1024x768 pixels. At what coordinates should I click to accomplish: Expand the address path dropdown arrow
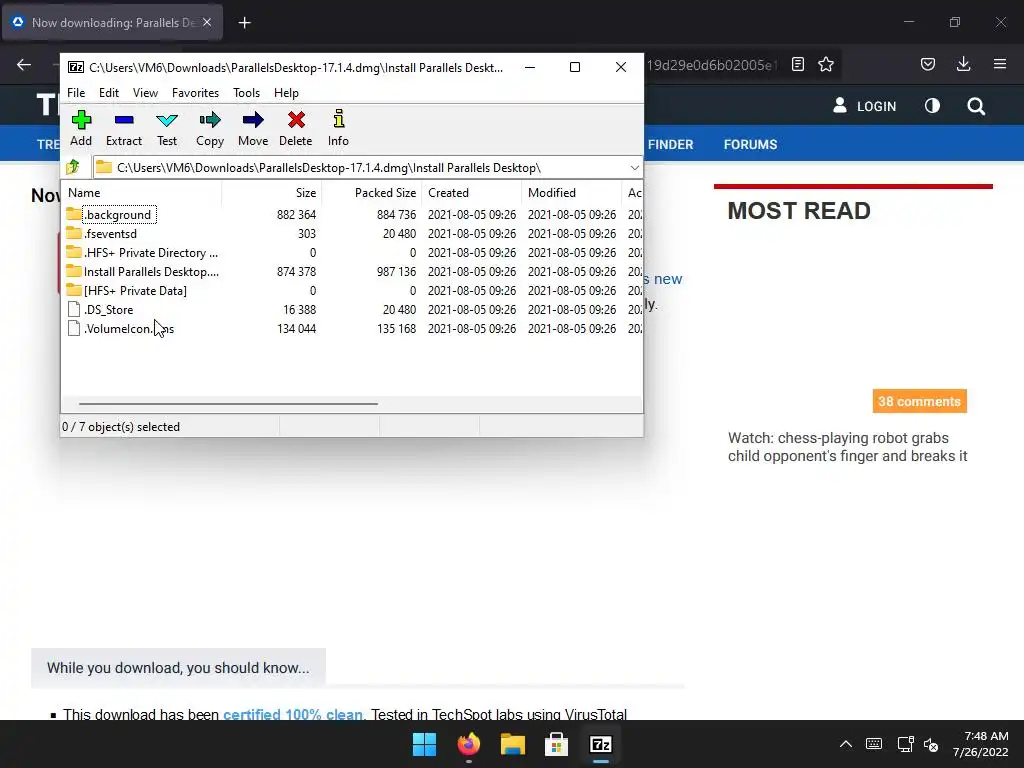634,168
